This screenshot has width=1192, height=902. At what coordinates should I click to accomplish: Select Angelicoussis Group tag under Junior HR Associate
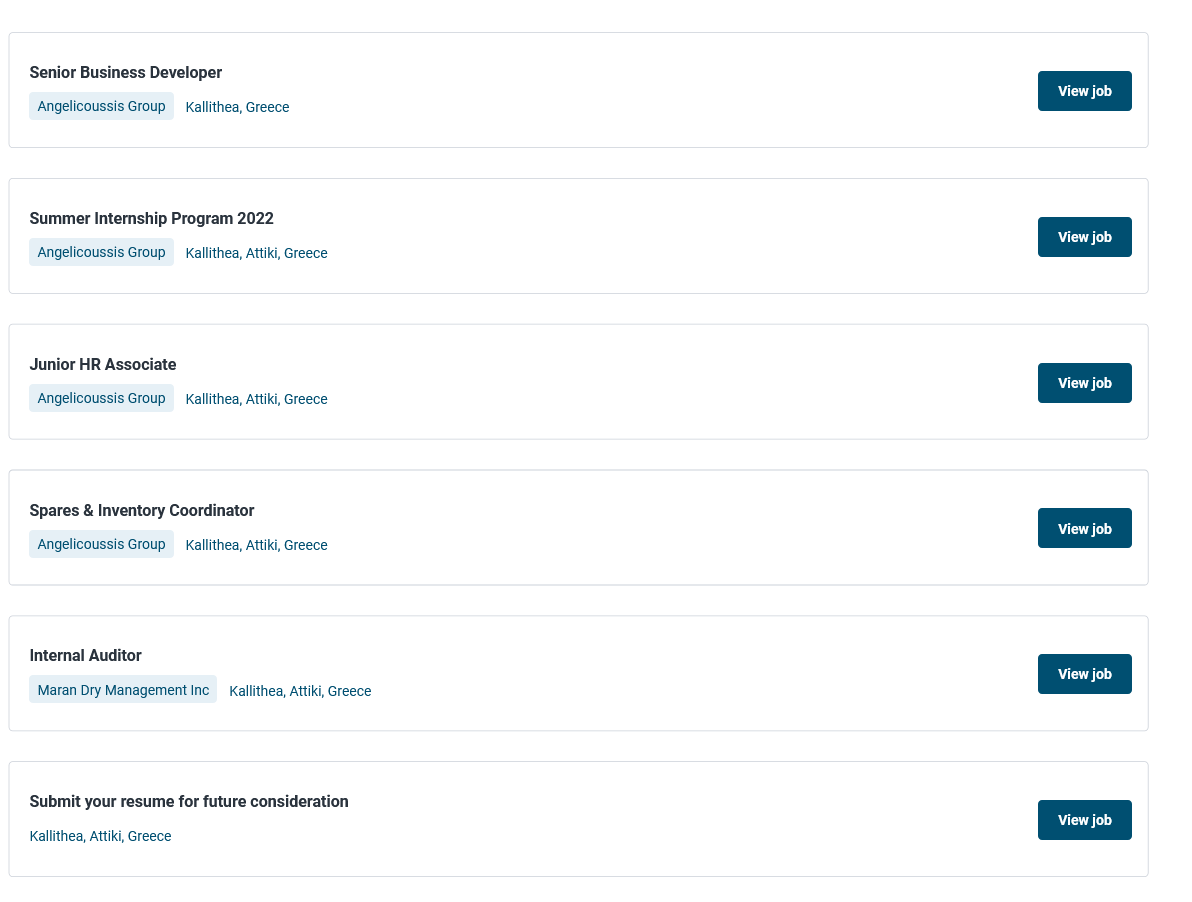[x=101, y=398]
